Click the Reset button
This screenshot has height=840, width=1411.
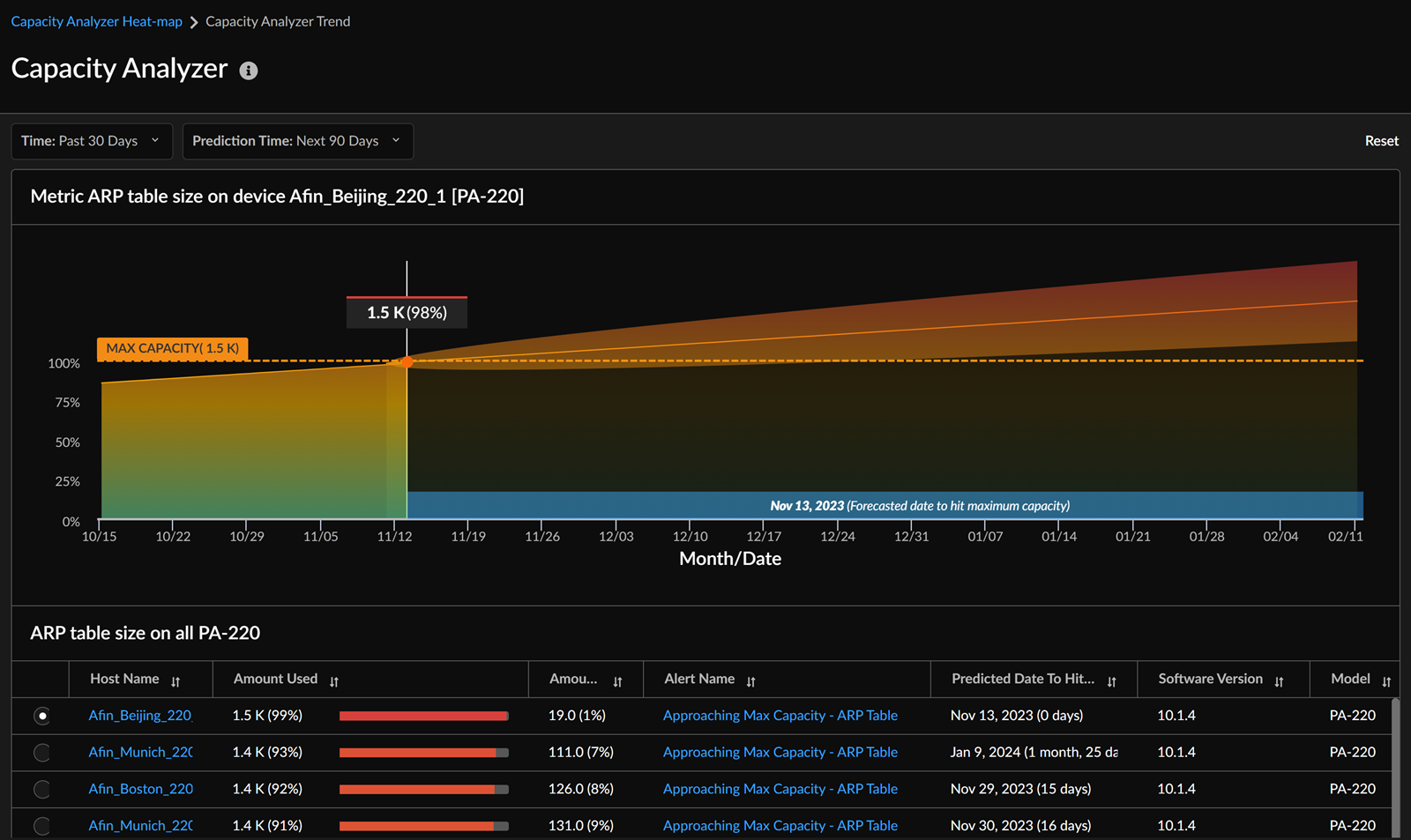click(1381, 141)
